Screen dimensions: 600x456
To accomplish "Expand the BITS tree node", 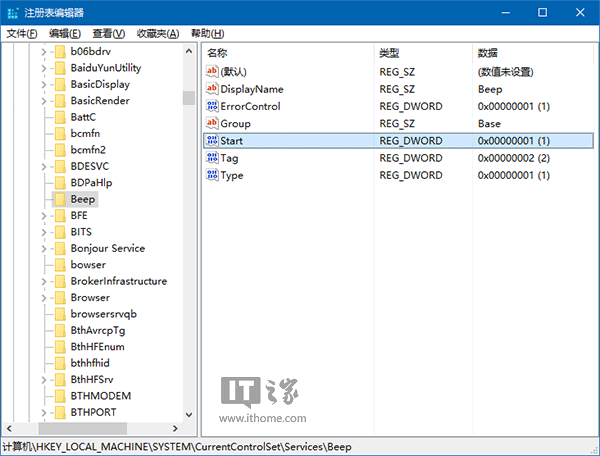I will tap(43, 233).
